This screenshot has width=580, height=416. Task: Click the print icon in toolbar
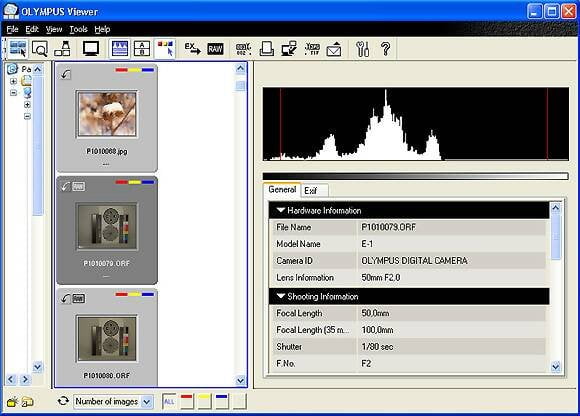pos(267,49)
